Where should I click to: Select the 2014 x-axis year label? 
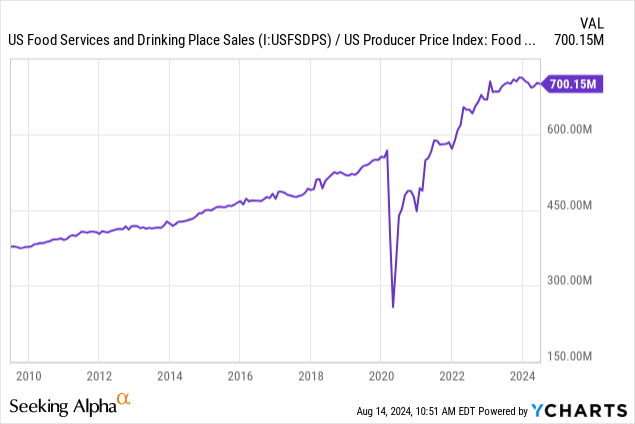click(169, 376)
